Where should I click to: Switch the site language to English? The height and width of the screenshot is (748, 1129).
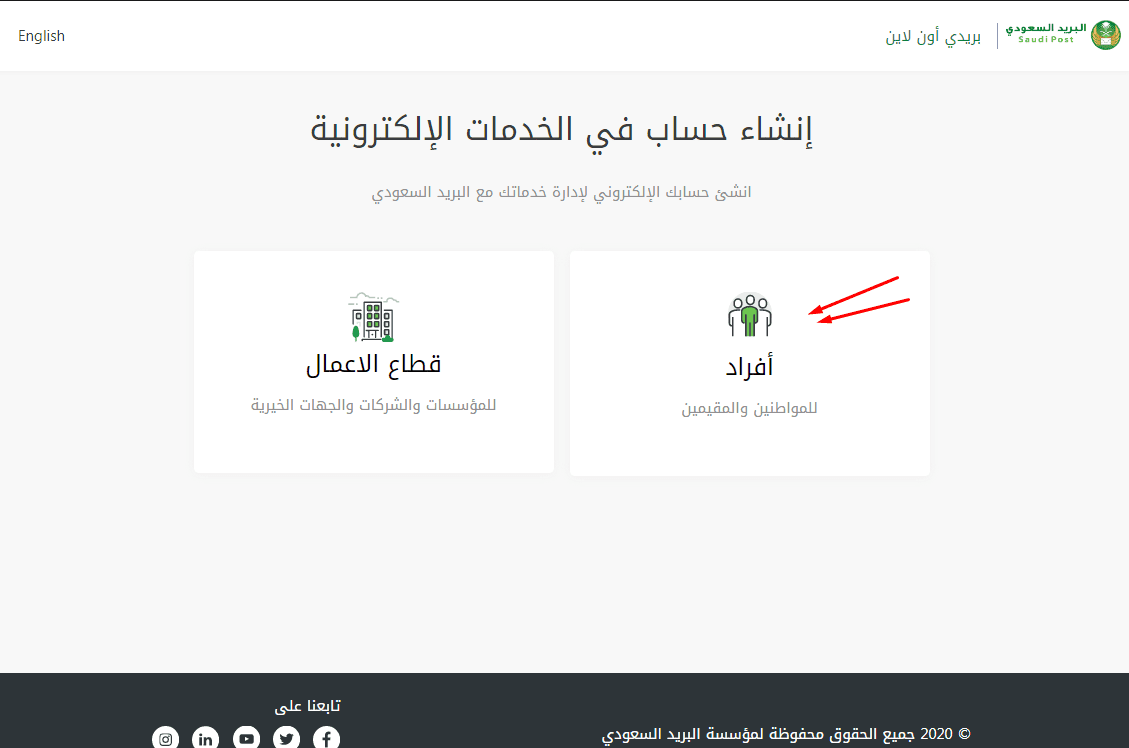41,35
